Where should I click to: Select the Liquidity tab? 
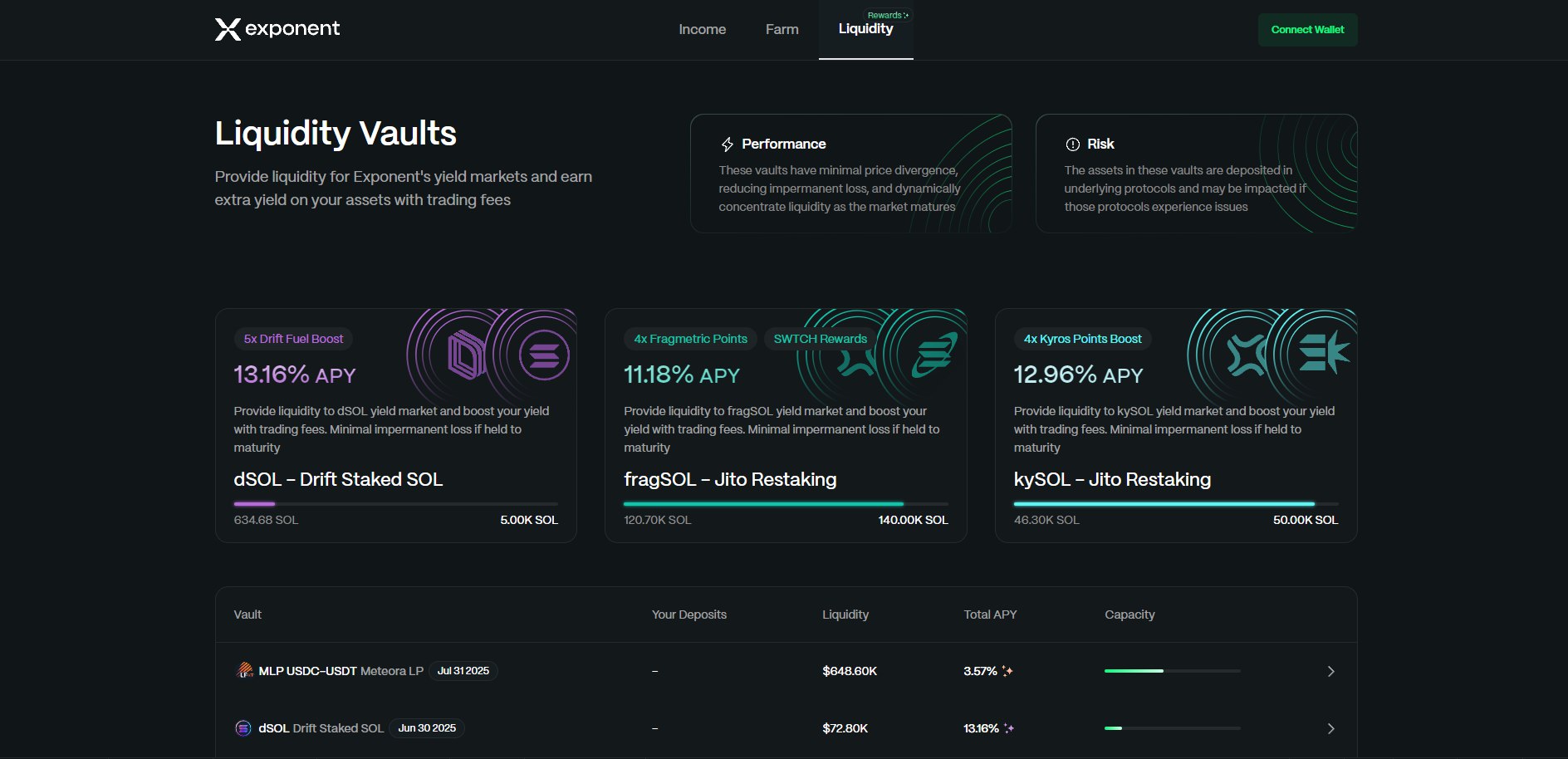[x=865, y=30]
